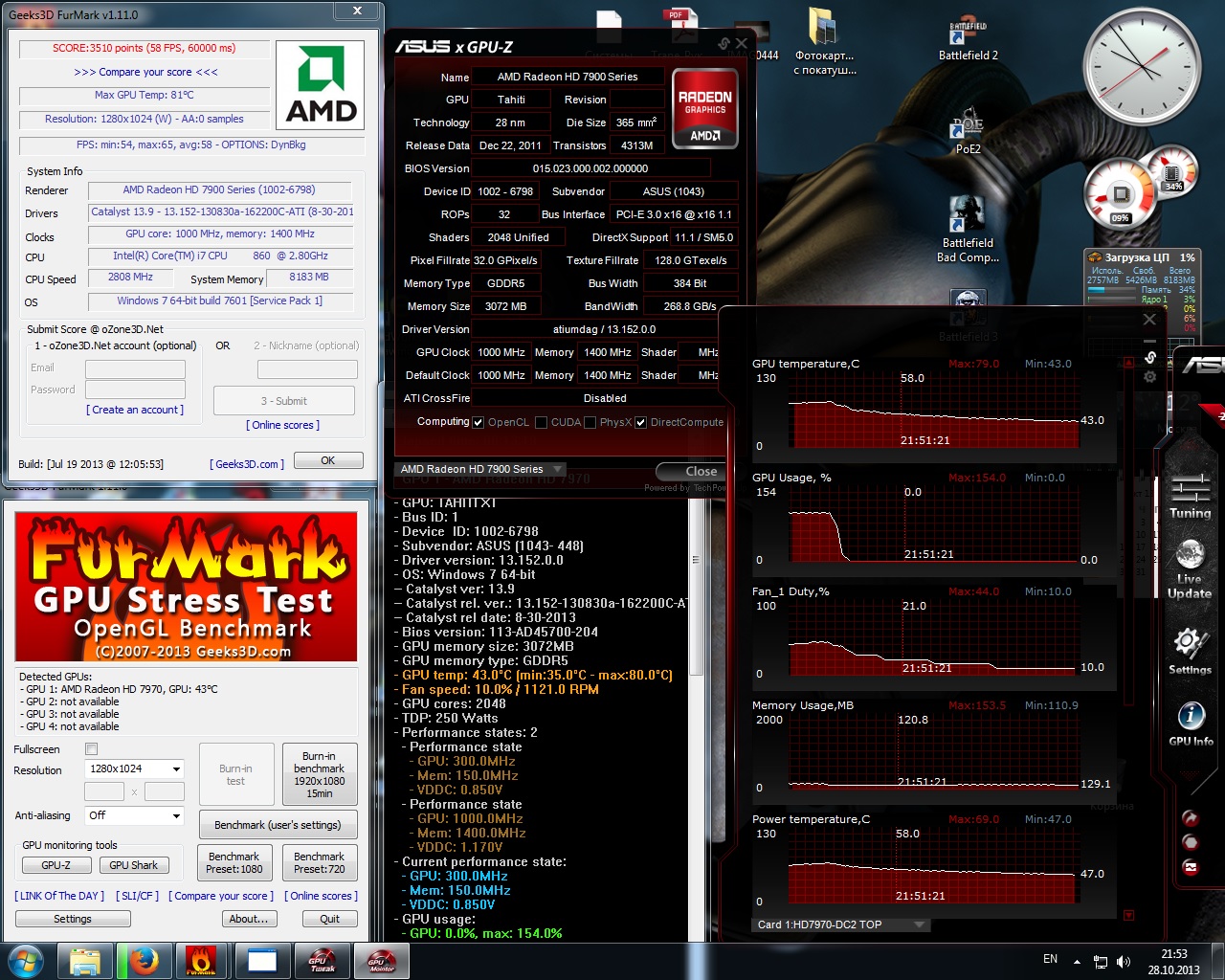Open the AMD Radeon HD 7900 Series card dropdown
The height and width of the screenshot is (980, 1225).
click(479, 470)
